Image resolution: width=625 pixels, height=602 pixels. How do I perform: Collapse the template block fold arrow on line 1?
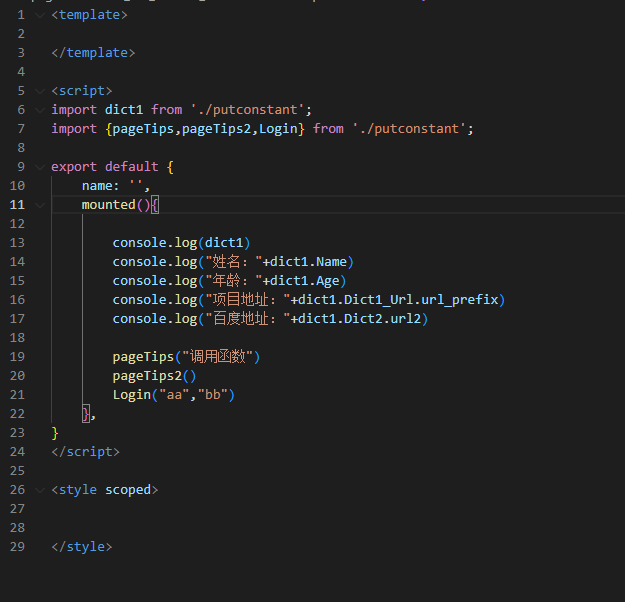pyautogui.click(x=39, y=15)
